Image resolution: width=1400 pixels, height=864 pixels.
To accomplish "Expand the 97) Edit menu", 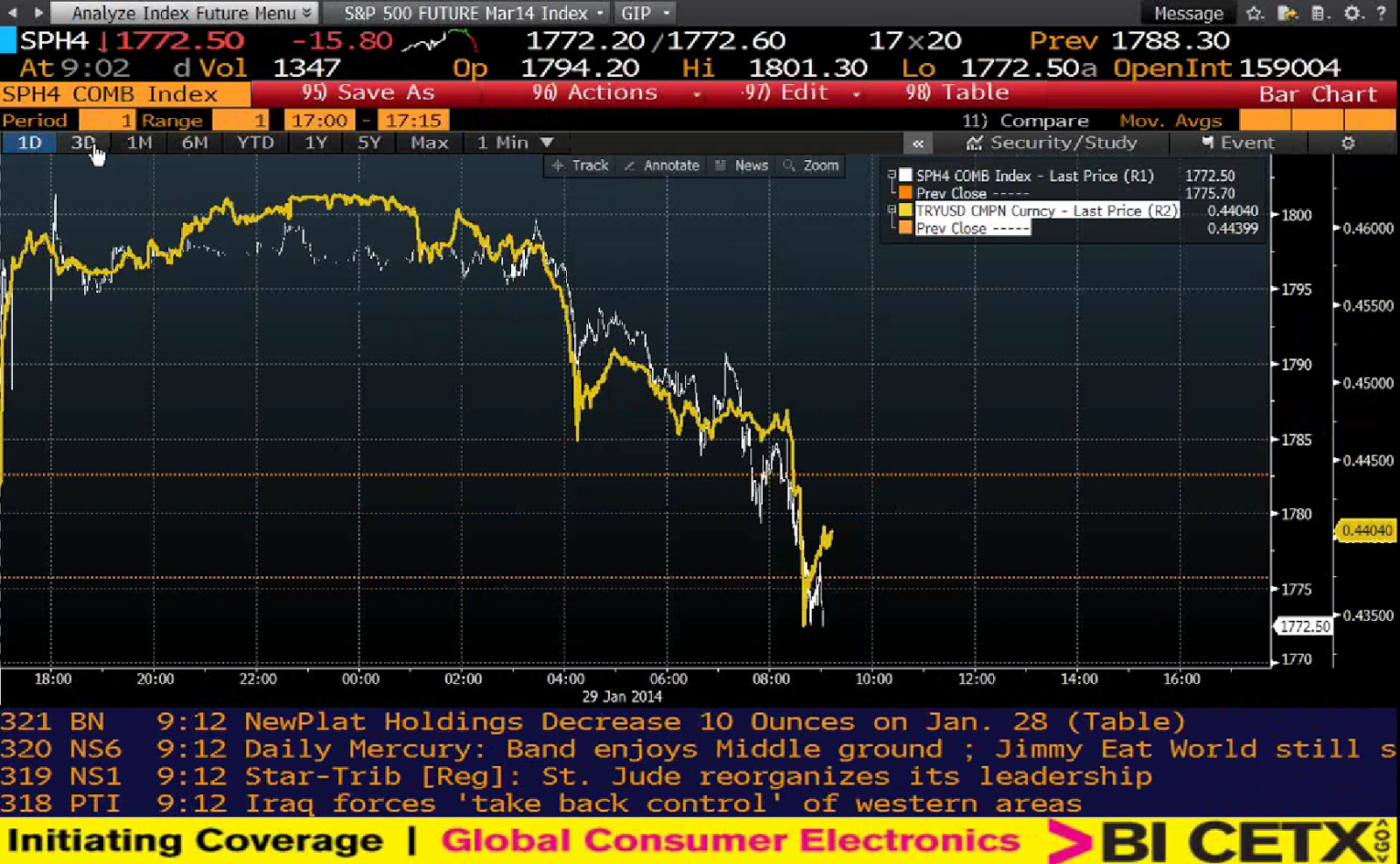I will pos(801,93).
